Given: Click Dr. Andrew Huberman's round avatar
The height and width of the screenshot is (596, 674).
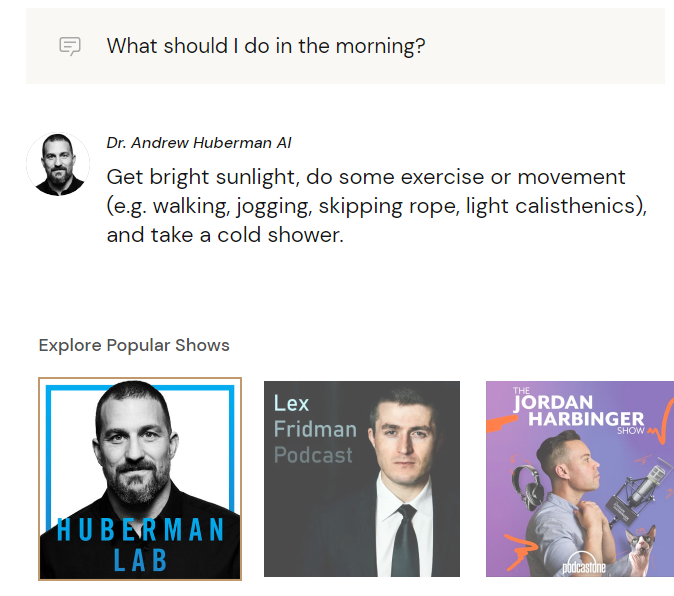Looking at the screenshot, I should pyautogui.click(x=58, y=163).
